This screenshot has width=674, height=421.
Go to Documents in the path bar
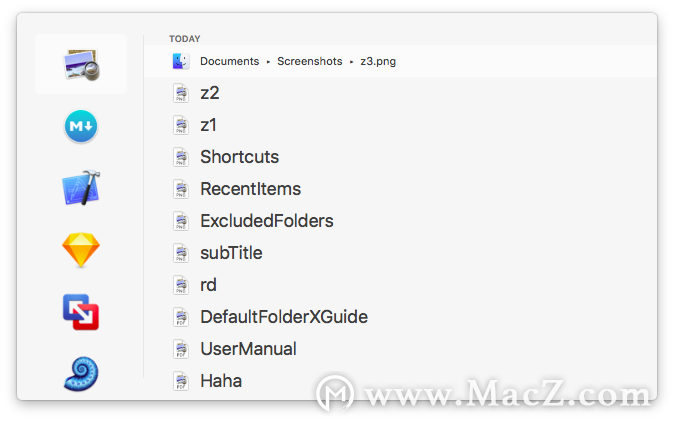pyautogui.click(x=230, y=61)
